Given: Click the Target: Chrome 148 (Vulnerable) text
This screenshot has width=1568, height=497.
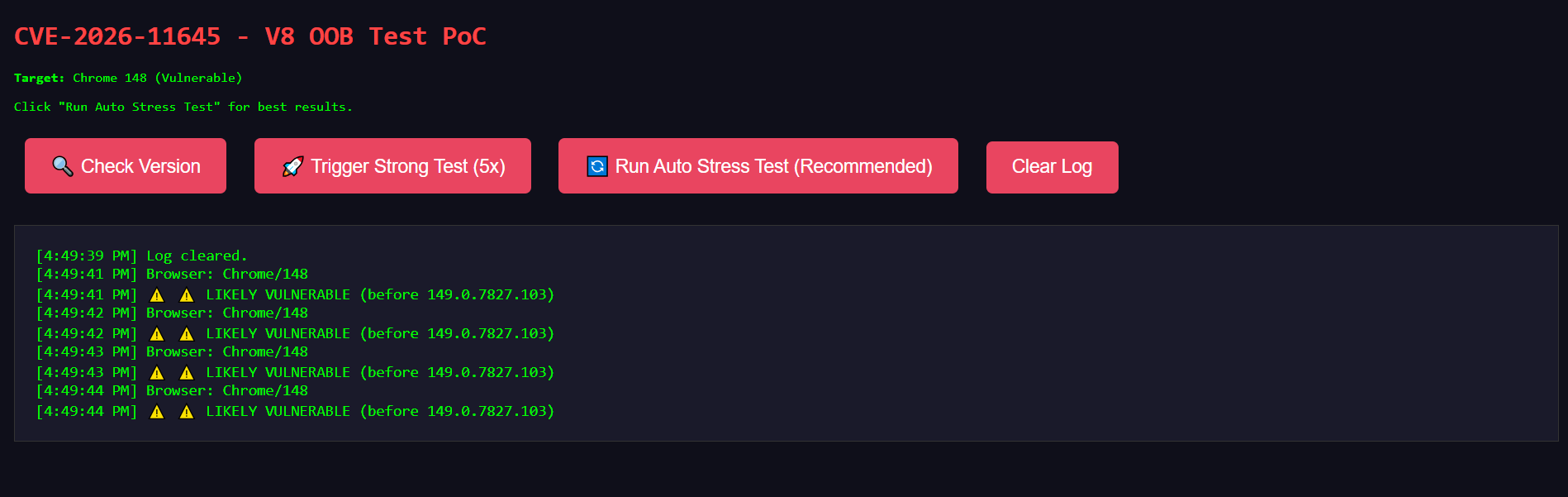Looking at the screenshot, I should pyautogui.click(x=128, y=78).
